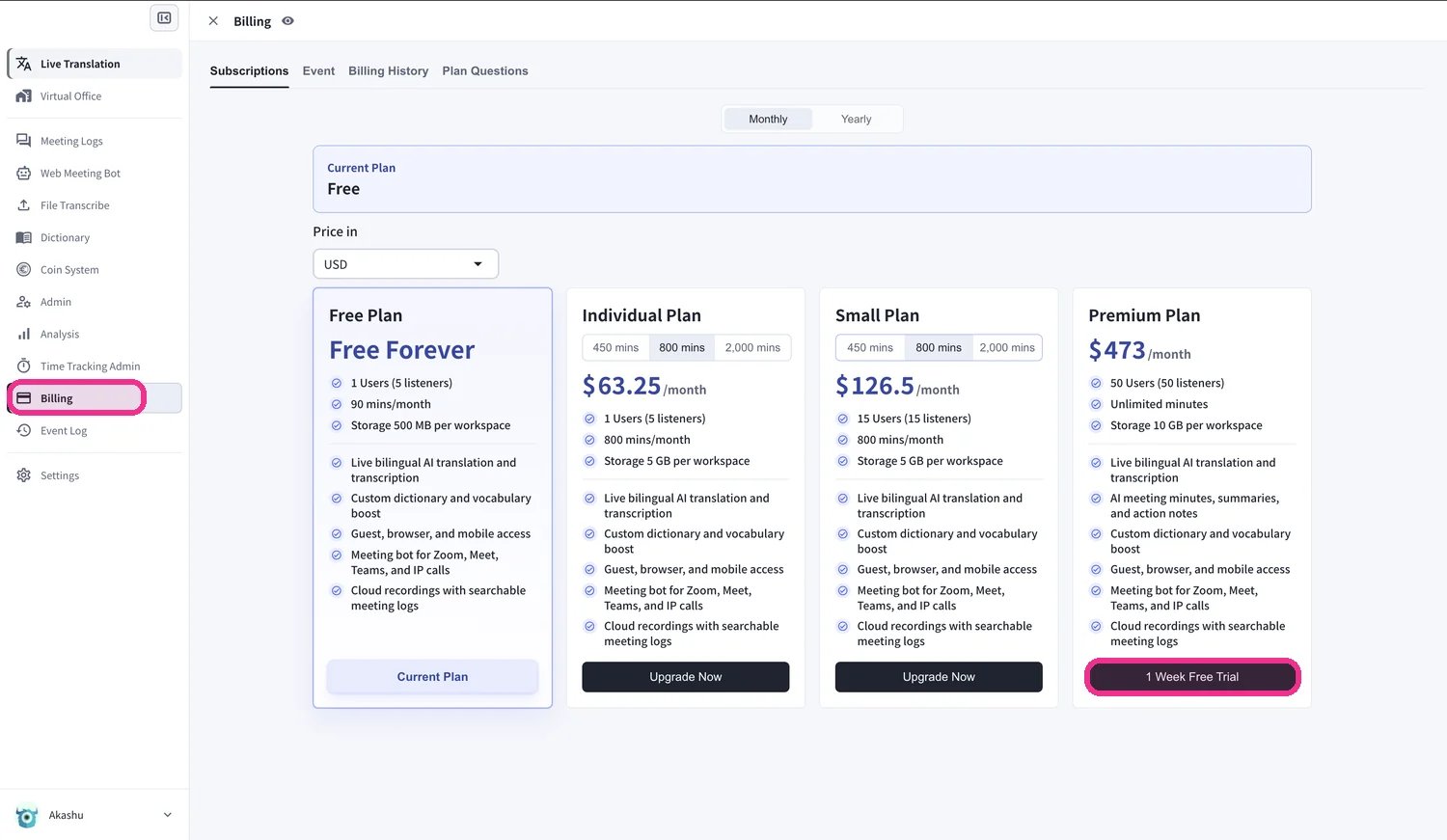This screenshot has width=1447, height=840.
Task: Open Virtual Office from sidebar
Action: coord(95,96)
